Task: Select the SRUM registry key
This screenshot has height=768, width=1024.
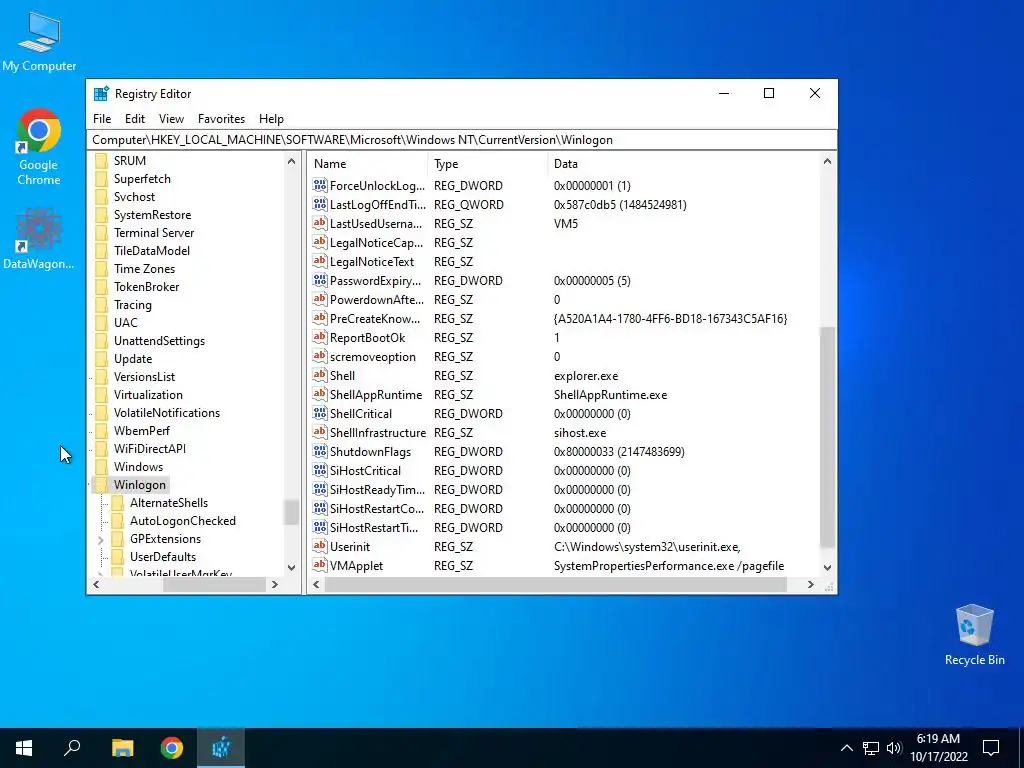Action: point(130,161)
